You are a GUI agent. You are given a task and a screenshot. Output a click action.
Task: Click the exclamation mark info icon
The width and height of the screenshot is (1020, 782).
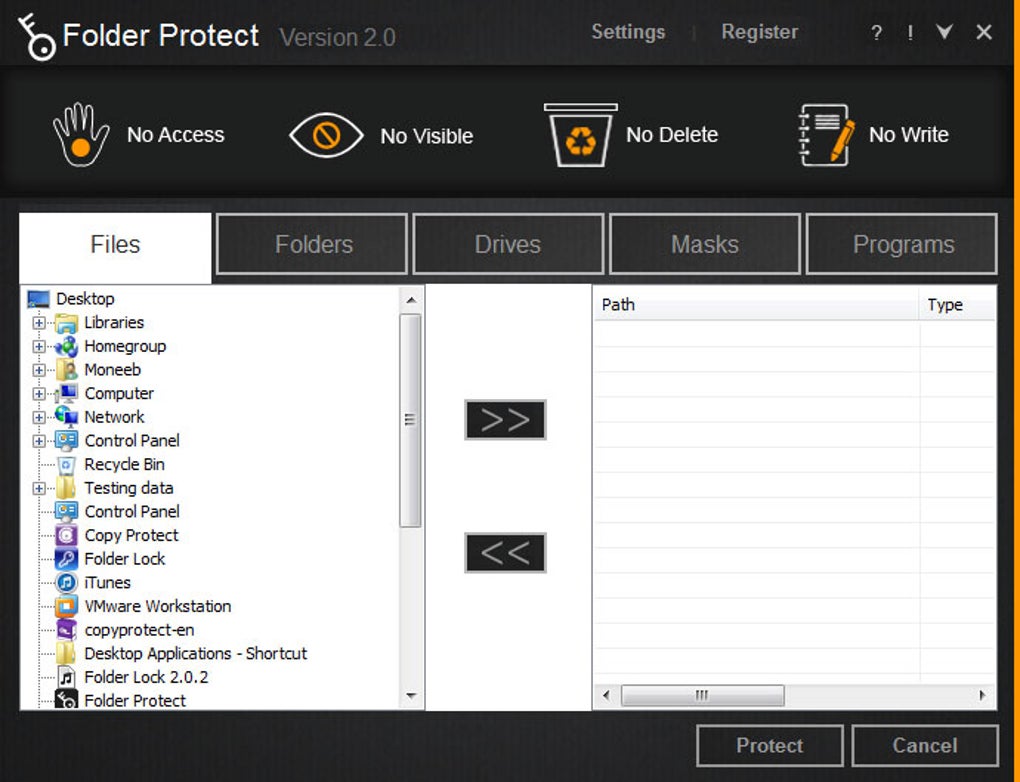(x=910, y=33)
